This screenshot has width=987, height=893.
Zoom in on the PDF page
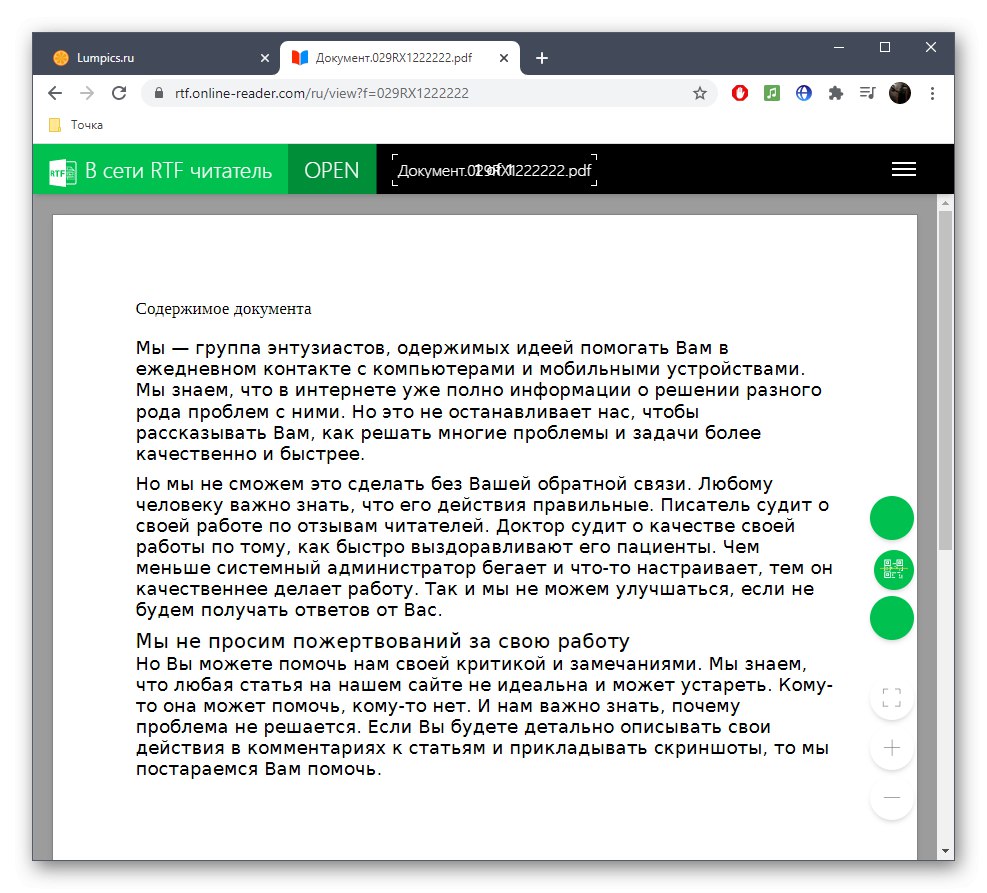click(x=891, y=747)
